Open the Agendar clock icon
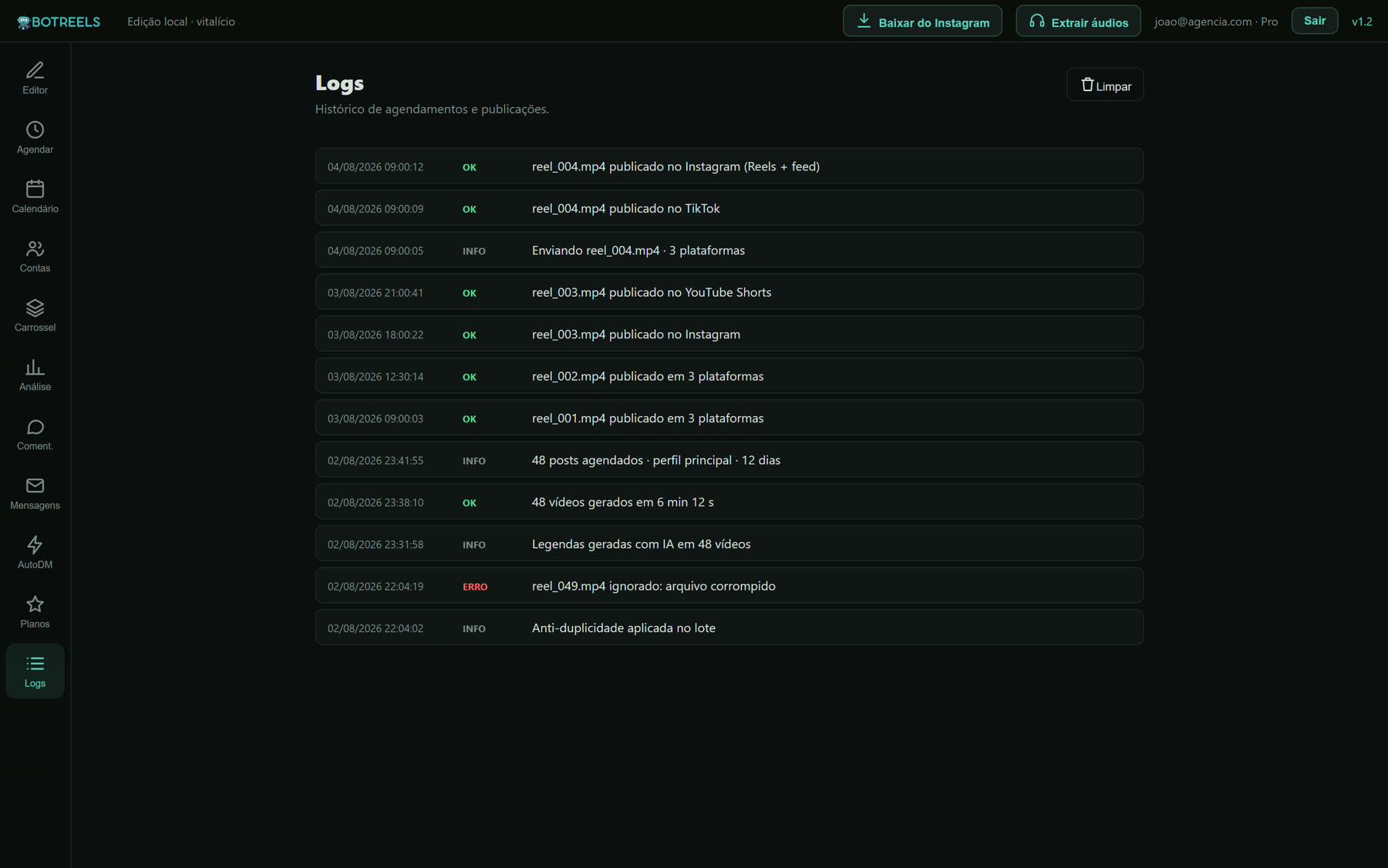Viewport: 1388px width, 868px height. point(35,130)
